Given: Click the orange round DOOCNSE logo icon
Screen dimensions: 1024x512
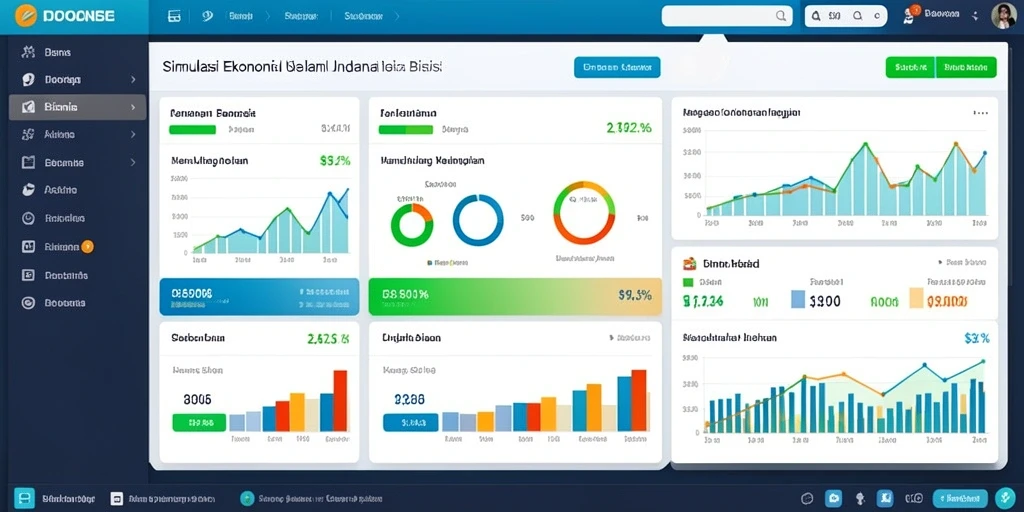Looking at the screenshot, I should pyautogui.click(x=27, y=16).
